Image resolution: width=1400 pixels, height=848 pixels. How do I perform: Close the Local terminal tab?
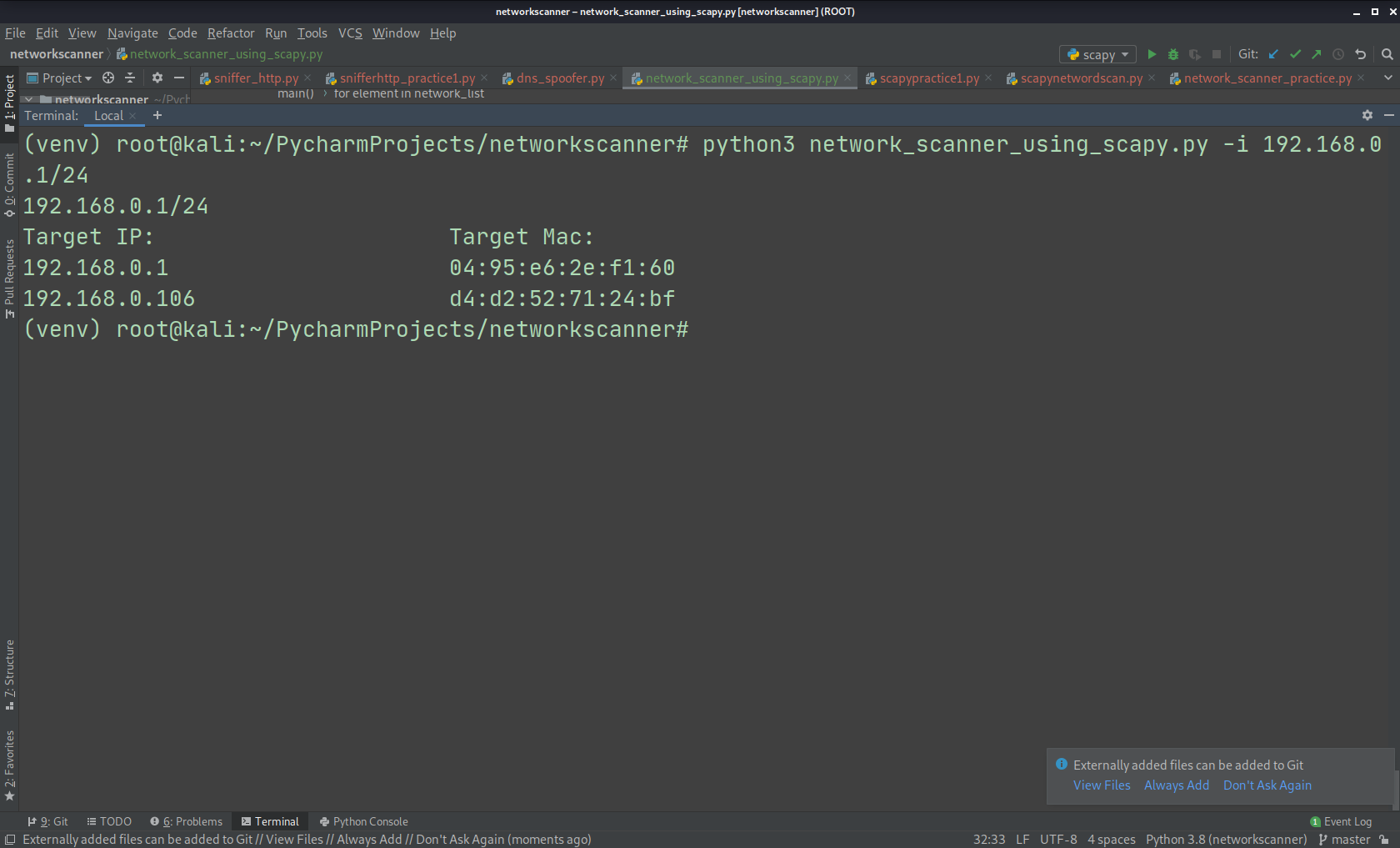click(x=132, y=116)
